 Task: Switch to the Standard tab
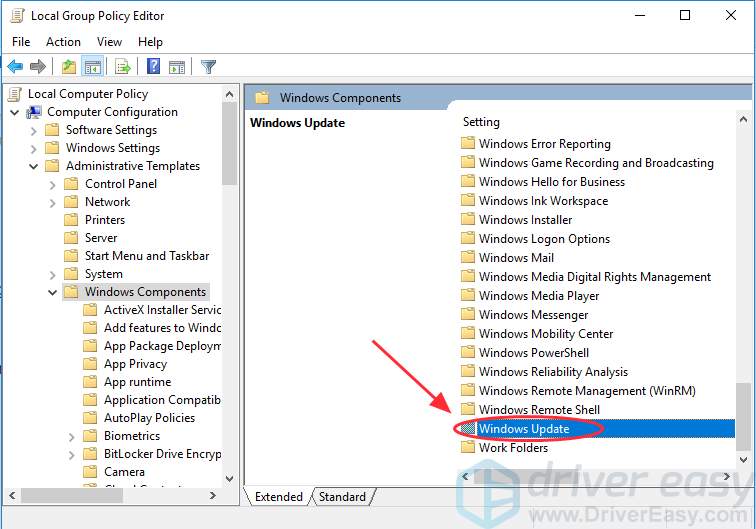coord(342,496)
